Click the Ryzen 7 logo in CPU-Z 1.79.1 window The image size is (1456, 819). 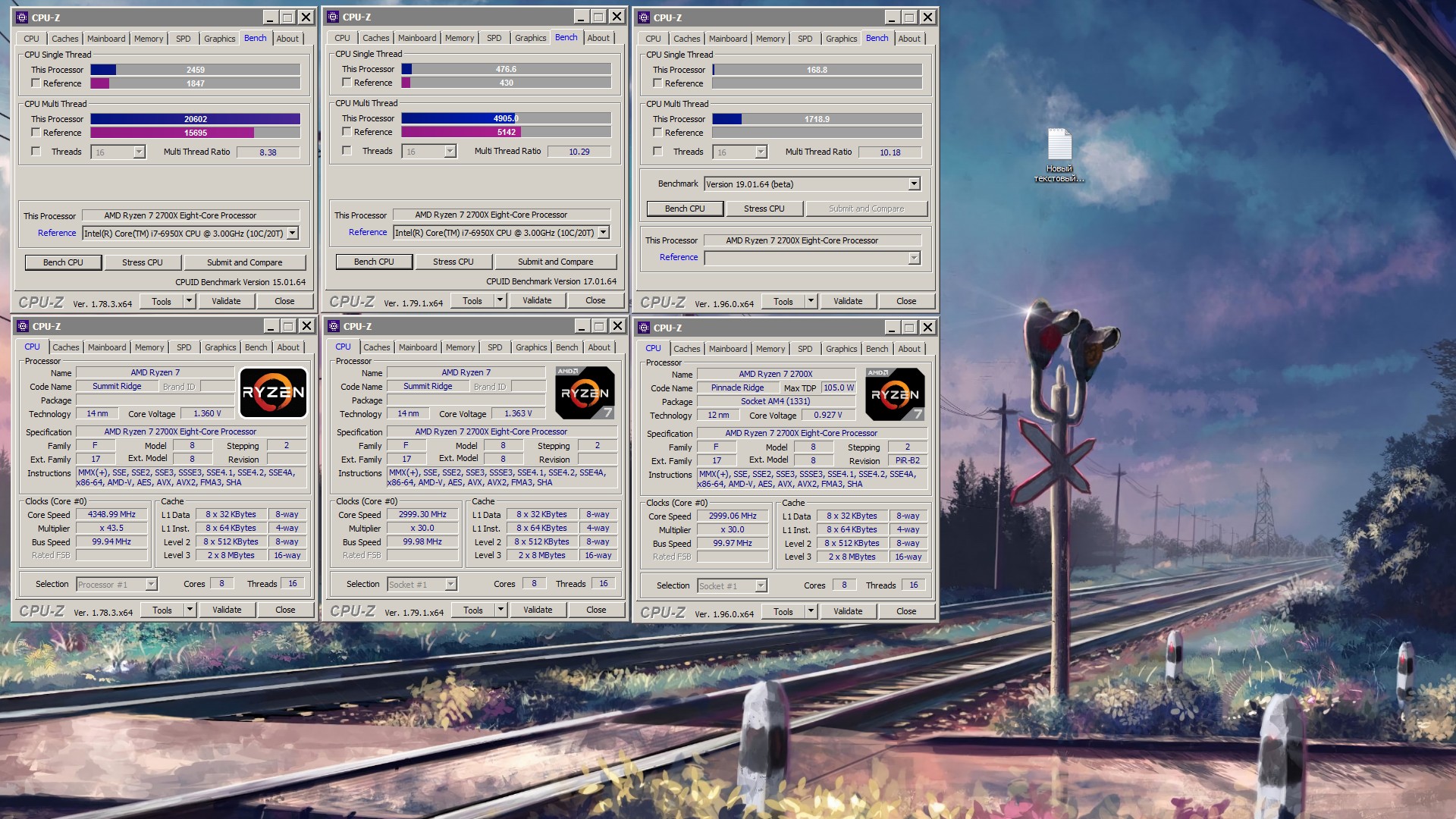pos(585,392)
